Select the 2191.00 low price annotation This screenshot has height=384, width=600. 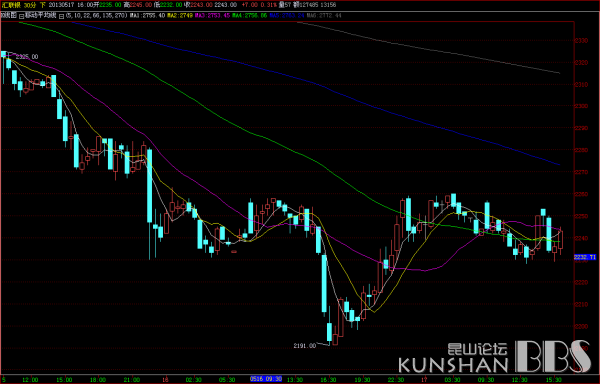pos(305,346)
